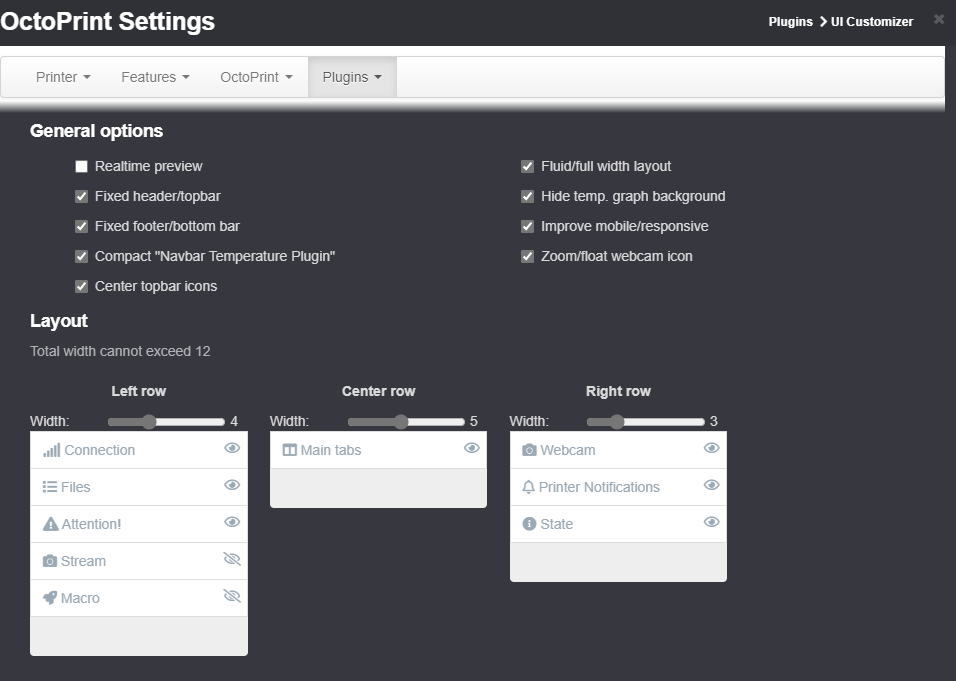The height and width of the screenshot is (681, 956).
Task: Enable the Realtime preview checkbox
Action: coord(81,166)
